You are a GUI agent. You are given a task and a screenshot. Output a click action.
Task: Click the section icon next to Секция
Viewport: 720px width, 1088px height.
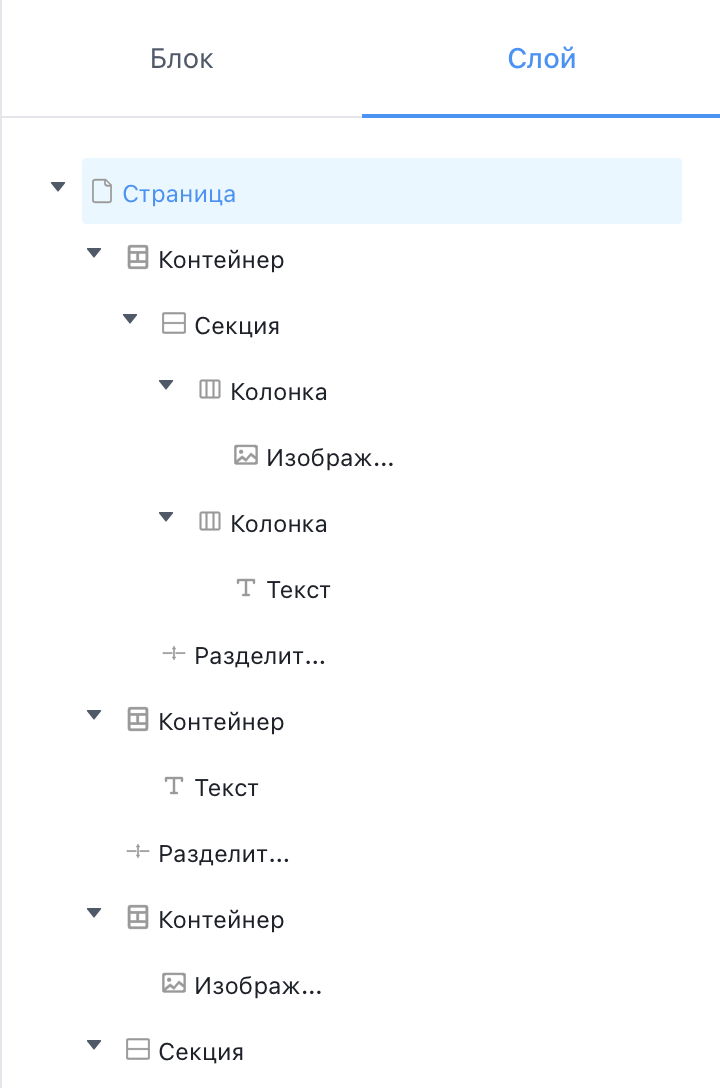[x=173, y=324]
